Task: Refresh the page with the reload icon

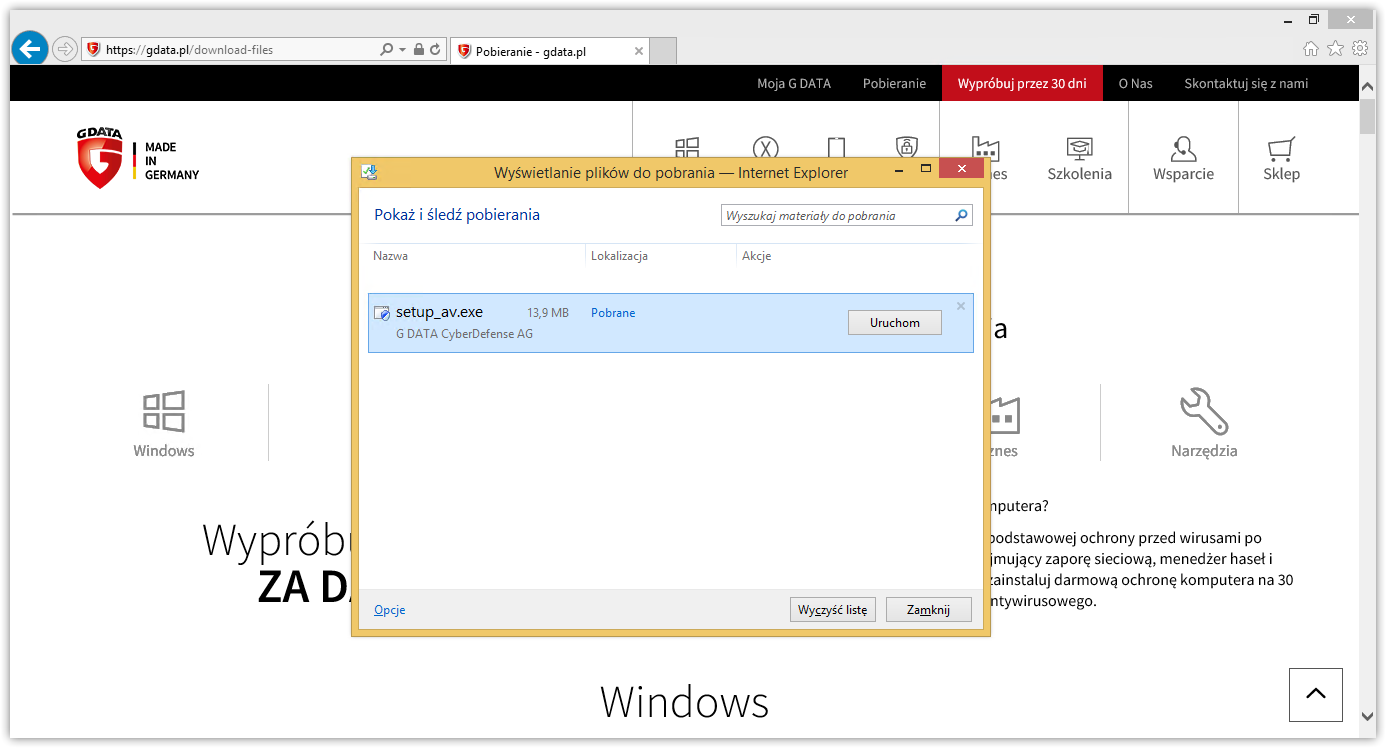Action: [436, 49]
